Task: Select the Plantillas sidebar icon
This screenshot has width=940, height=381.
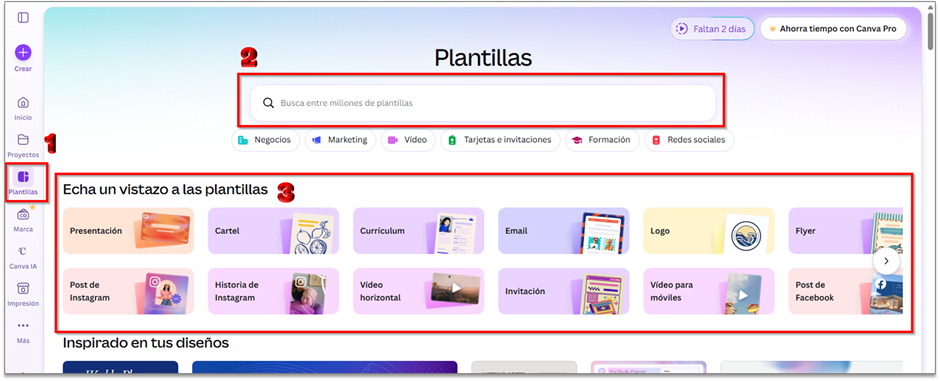Action: pyautogui.click(x=23, y=177)
